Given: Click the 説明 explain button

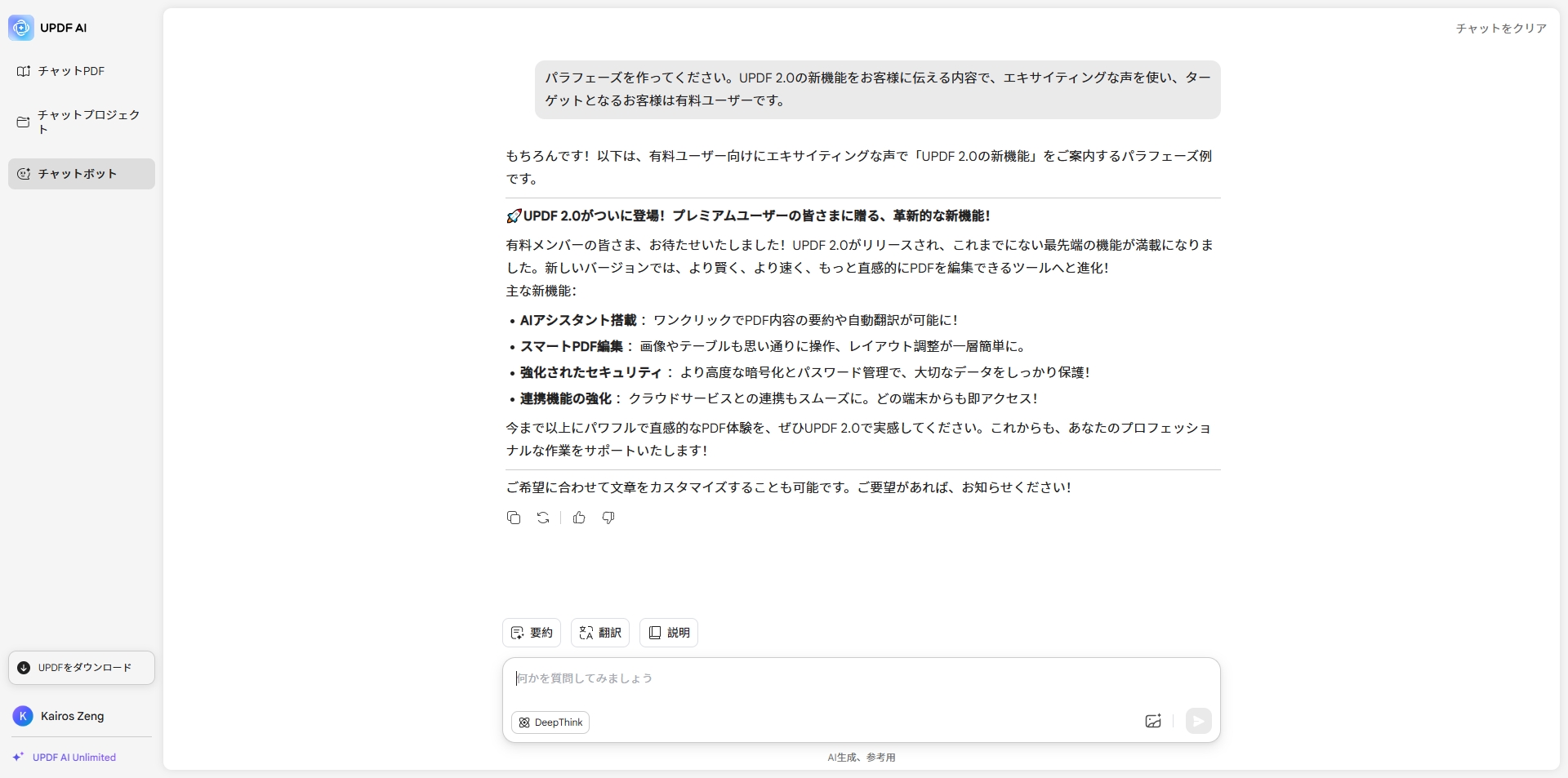Looking at the screenshot, I should coord(669,633).
